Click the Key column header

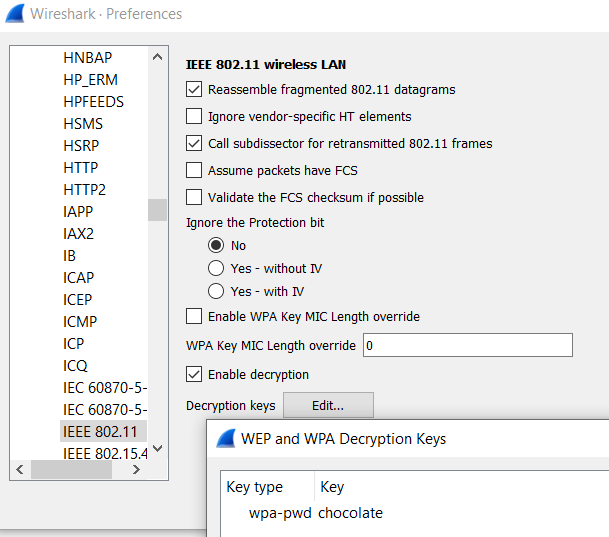click(x=332, y=487)
